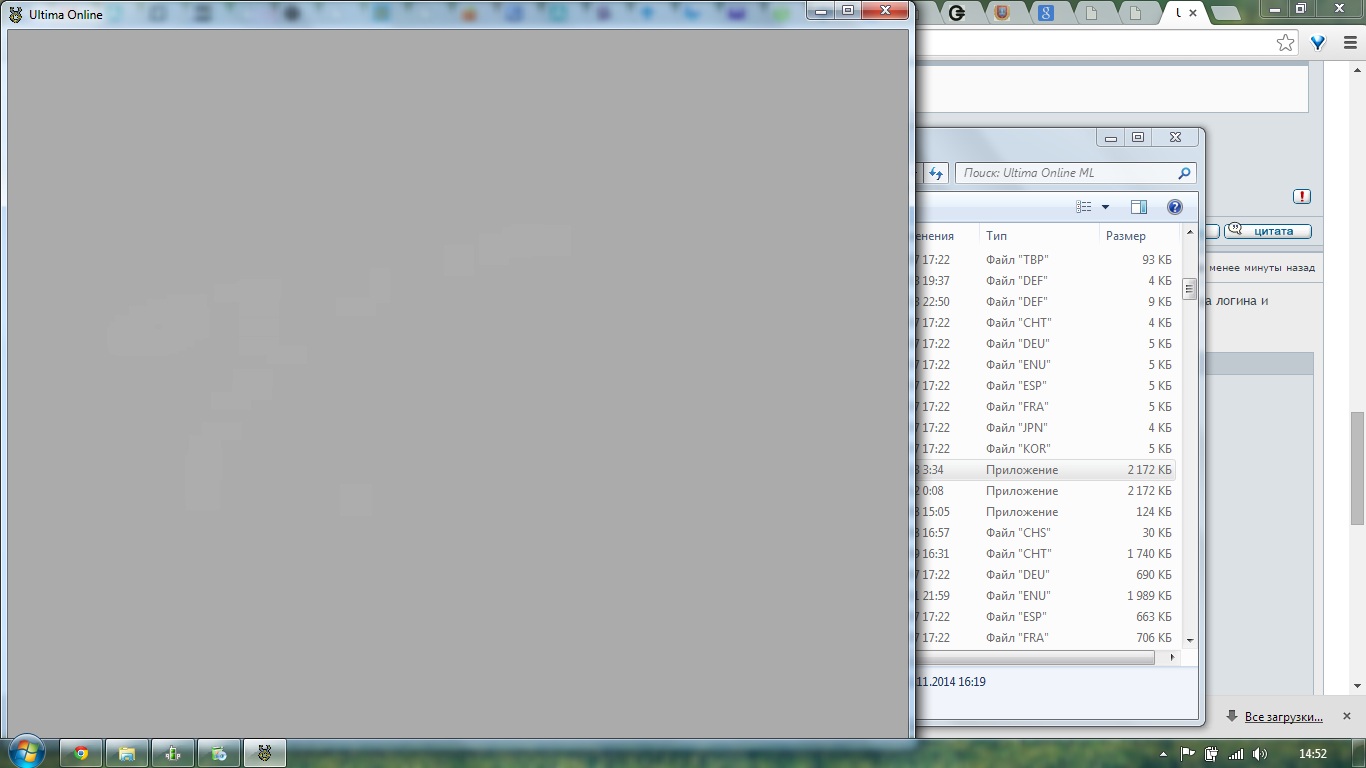Click the blue funnel extension icon
1366x768 pixels.
(1318, 43)
